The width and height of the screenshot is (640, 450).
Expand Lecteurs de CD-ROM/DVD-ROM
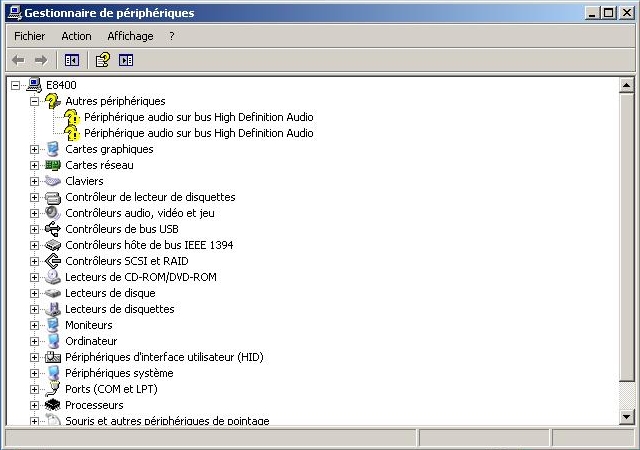(34, 277)
